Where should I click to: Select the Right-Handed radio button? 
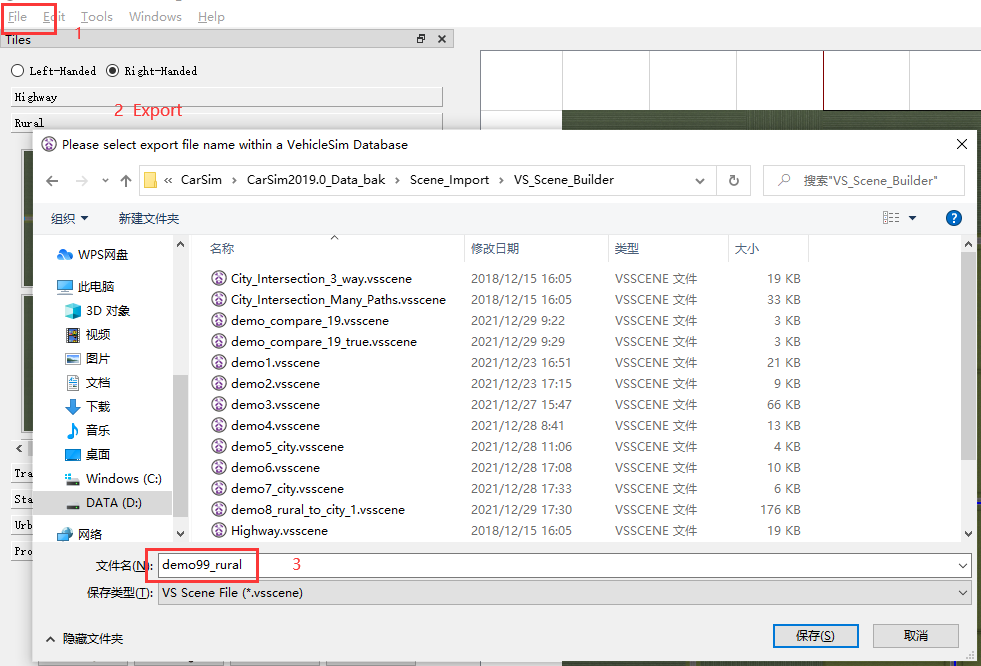(113, 71)
